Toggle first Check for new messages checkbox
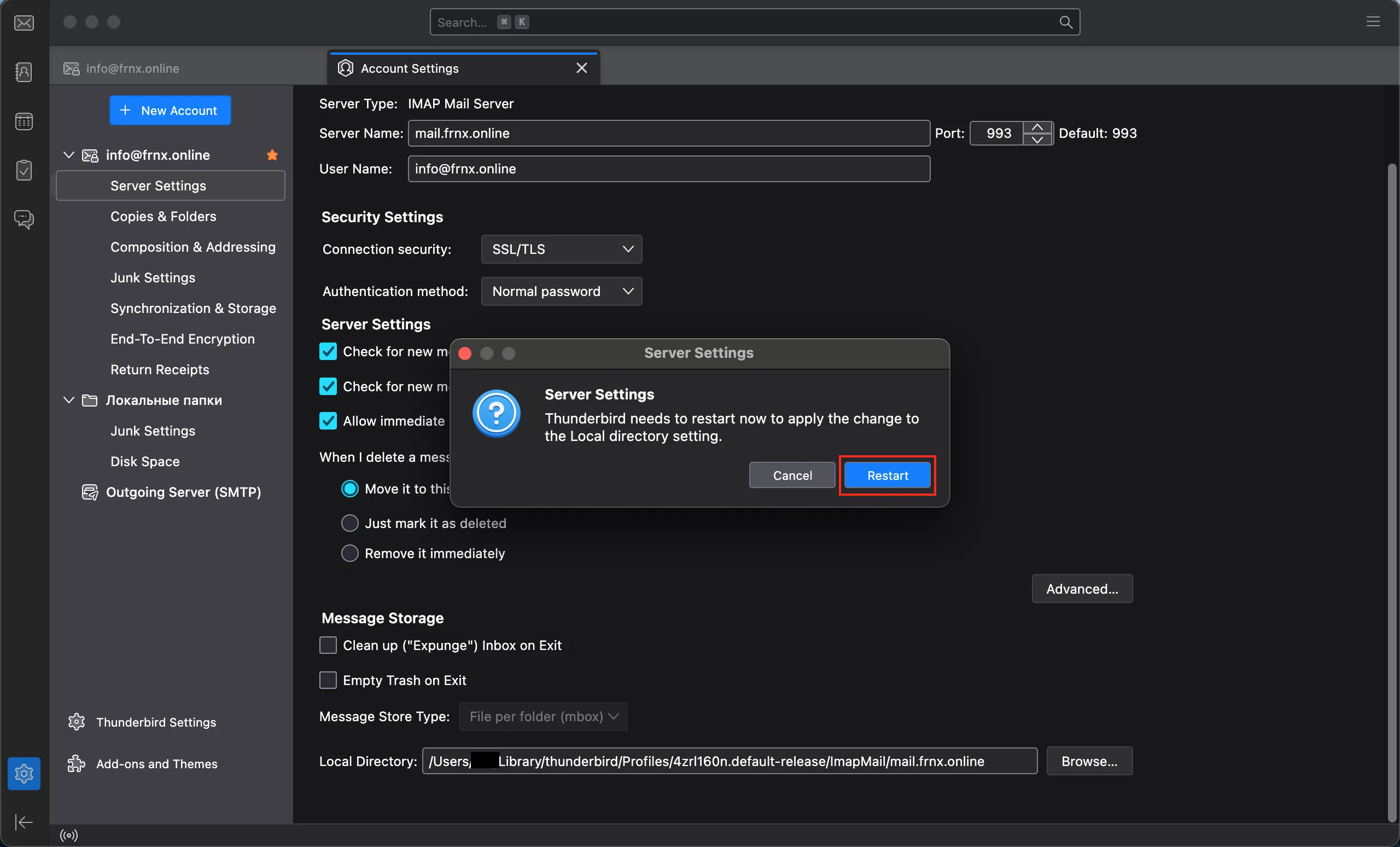 328,351
